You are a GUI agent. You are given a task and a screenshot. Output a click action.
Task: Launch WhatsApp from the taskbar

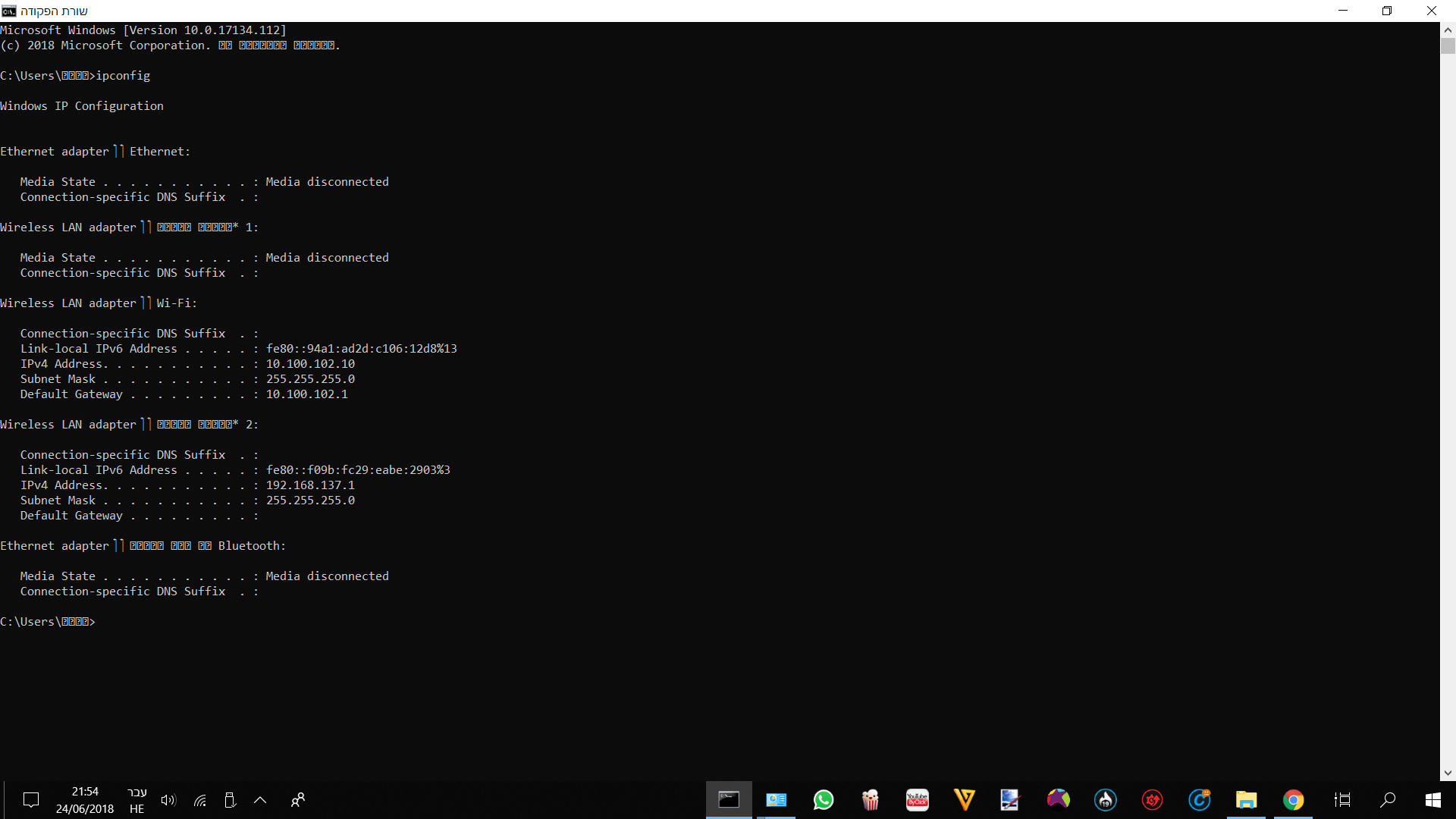(x=823, y=800)
